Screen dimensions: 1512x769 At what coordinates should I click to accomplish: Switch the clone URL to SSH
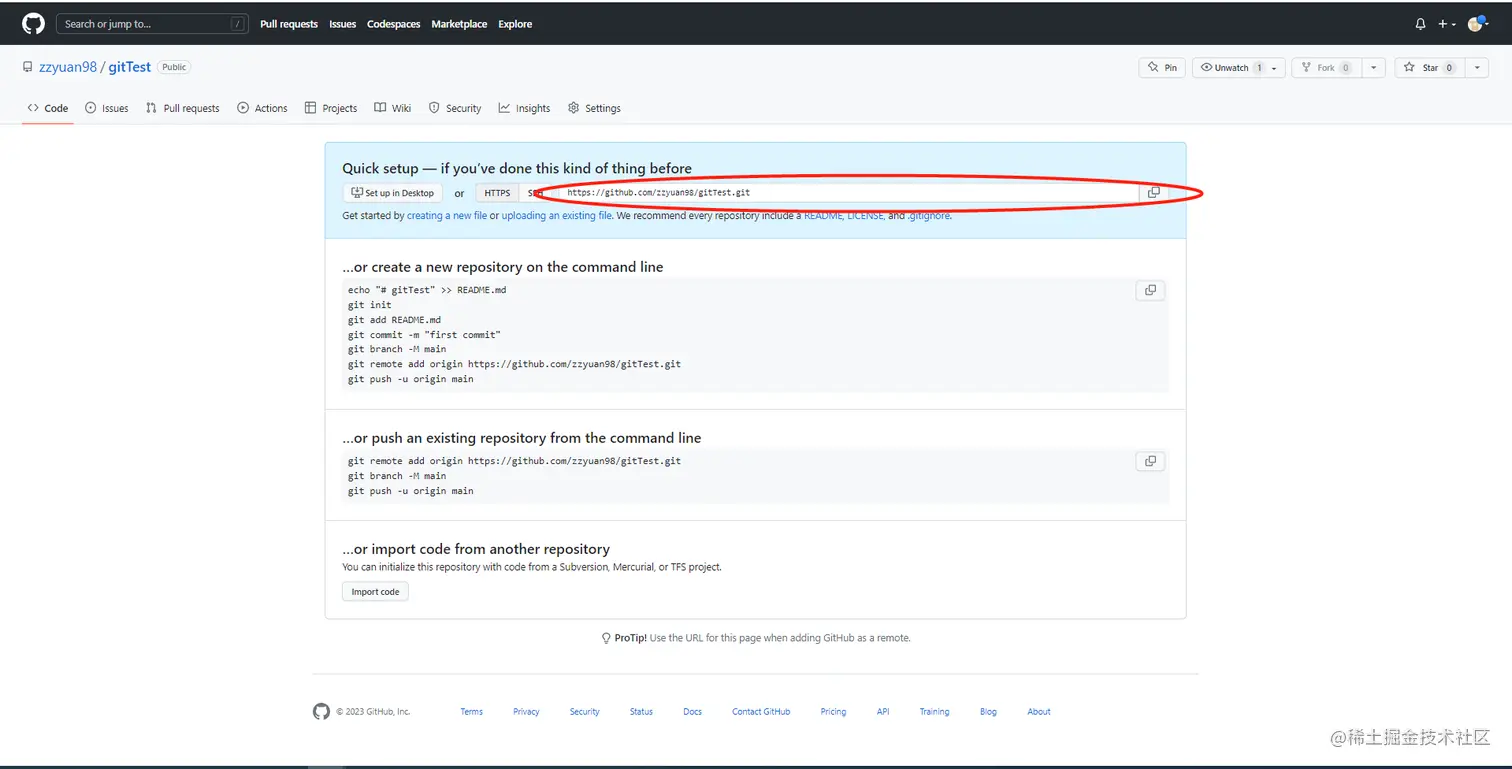click(x=535, y=193)
